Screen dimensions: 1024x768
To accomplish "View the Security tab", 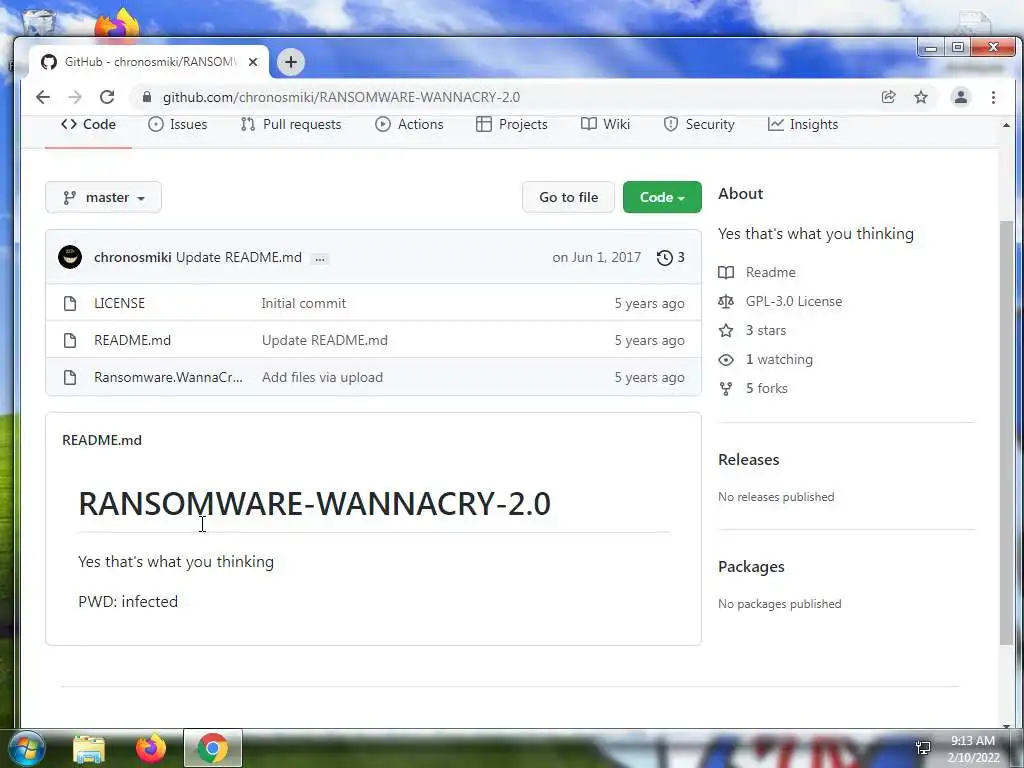I will coord(699,124).
